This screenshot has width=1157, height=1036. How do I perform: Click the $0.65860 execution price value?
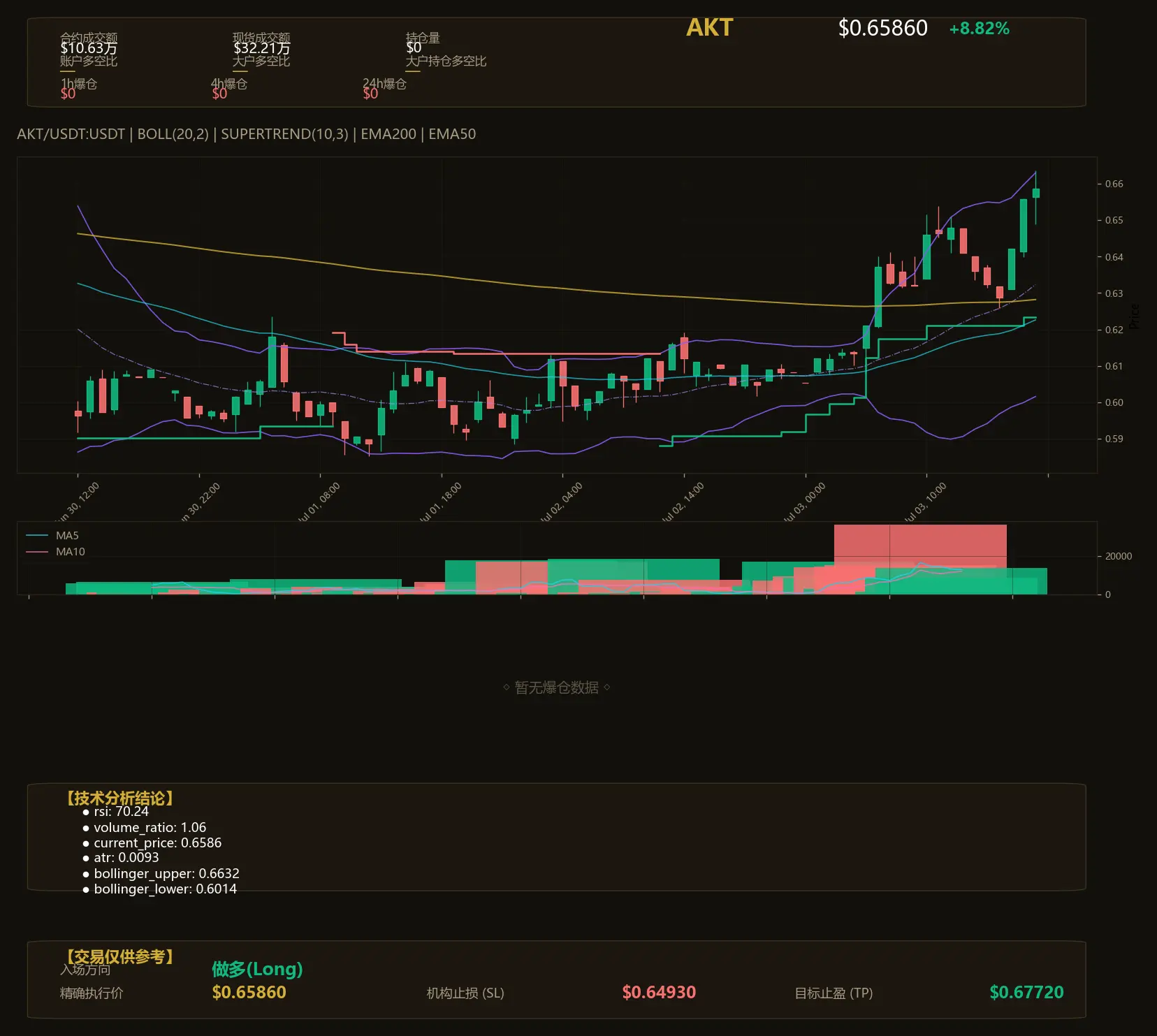pos(249,993)
